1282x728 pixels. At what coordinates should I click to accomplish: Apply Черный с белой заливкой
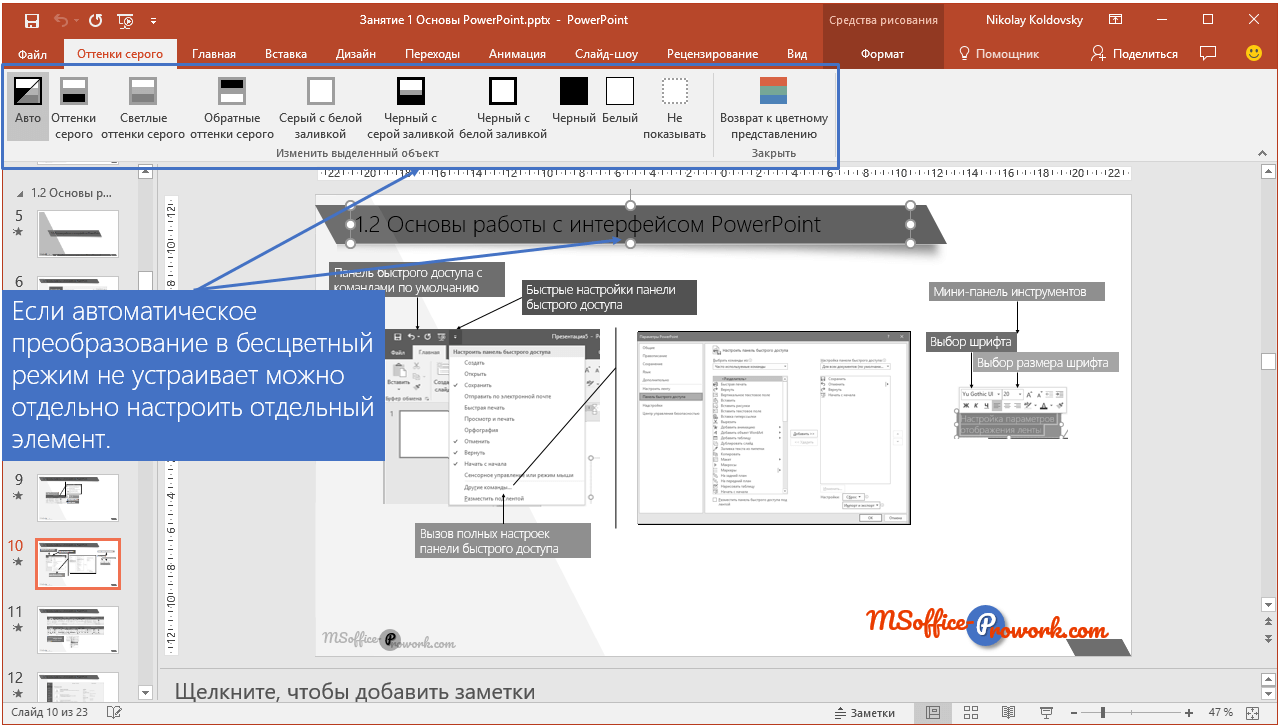(503, 108)
